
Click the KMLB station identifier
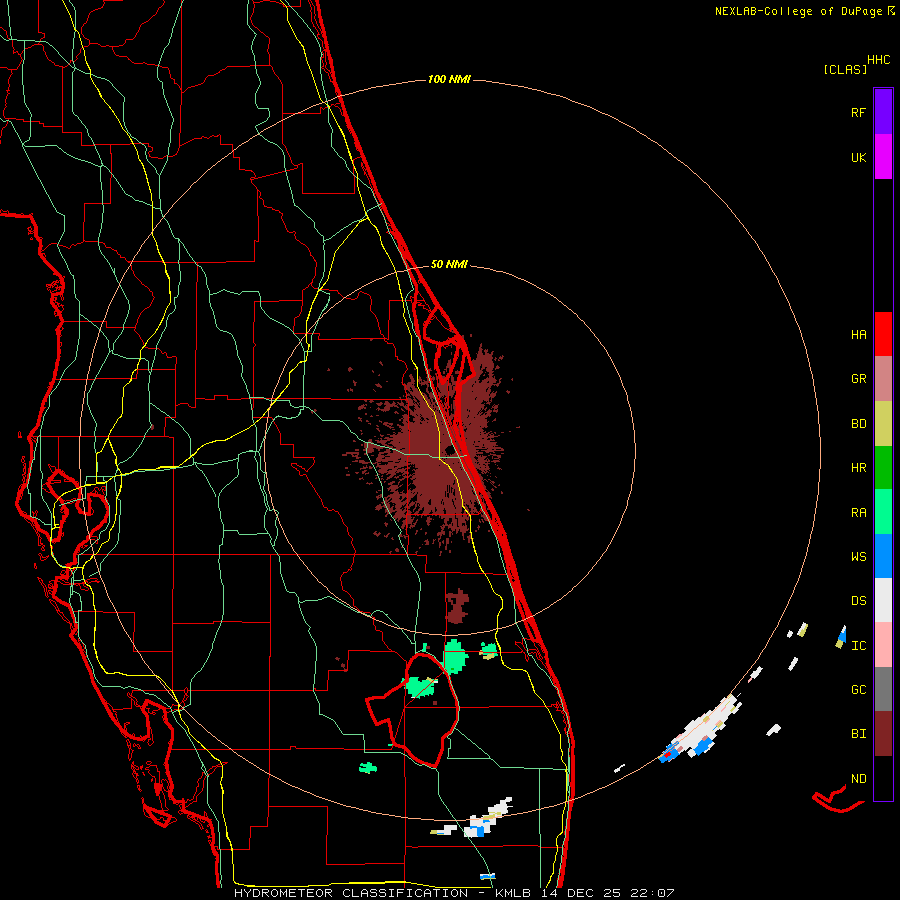point(513,893)
